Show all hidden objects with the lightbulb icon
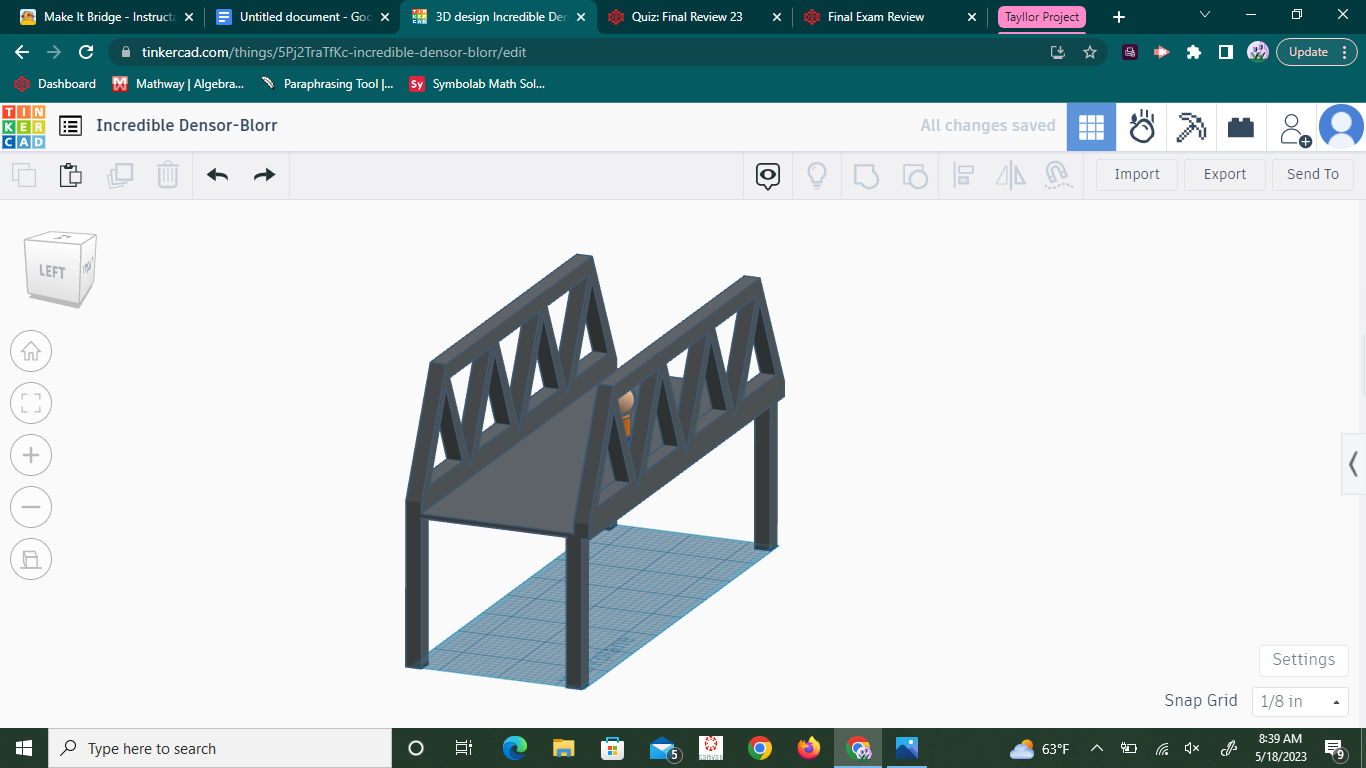 [817, 175]
